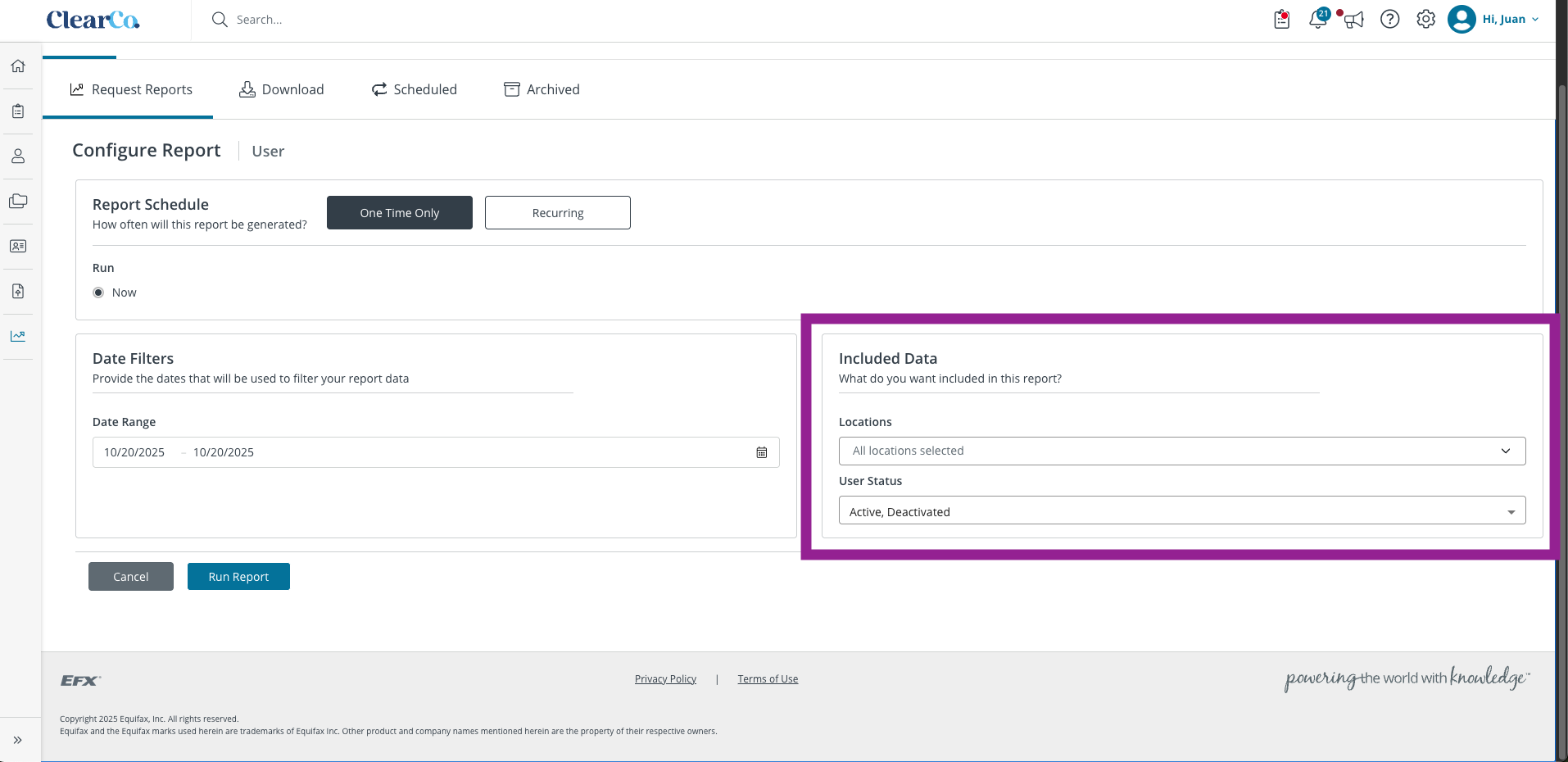Open the reports chart icon in sidebar
Screen dimensions: 1568x762
(x=18, y=336)
